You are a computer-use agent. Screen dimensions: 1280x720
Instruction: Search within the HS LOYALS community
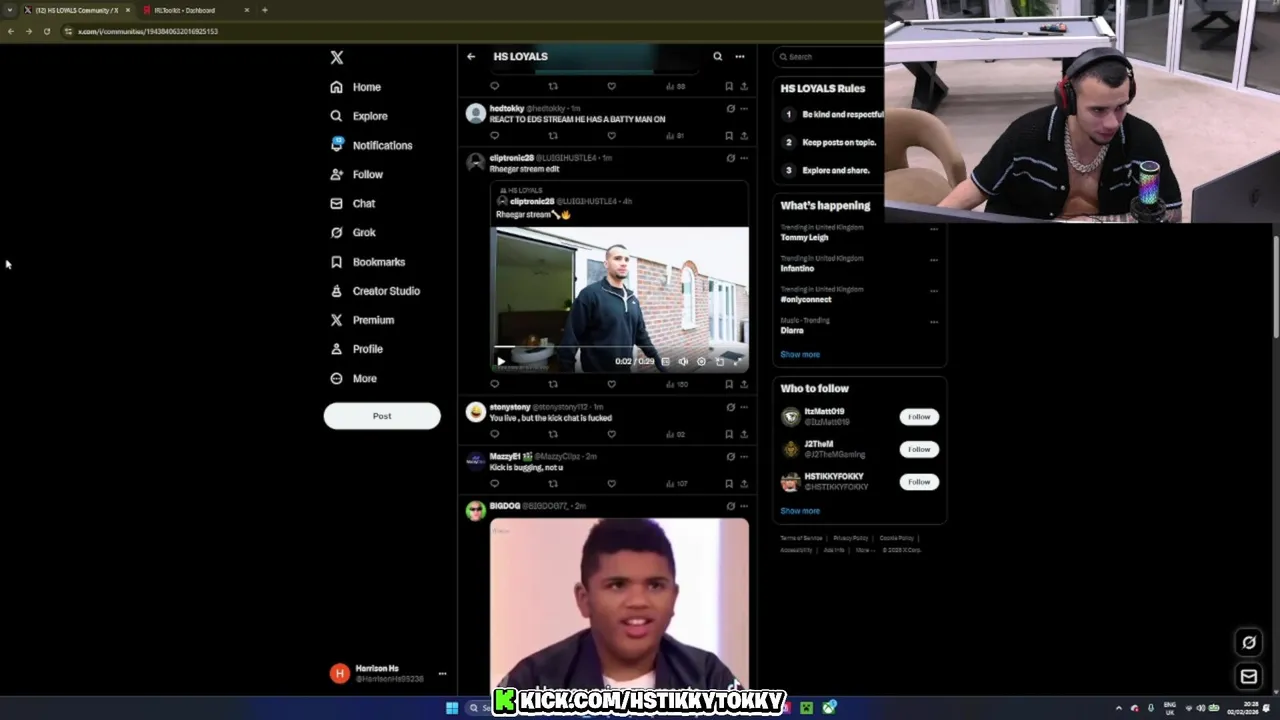[x=717, y=56]
